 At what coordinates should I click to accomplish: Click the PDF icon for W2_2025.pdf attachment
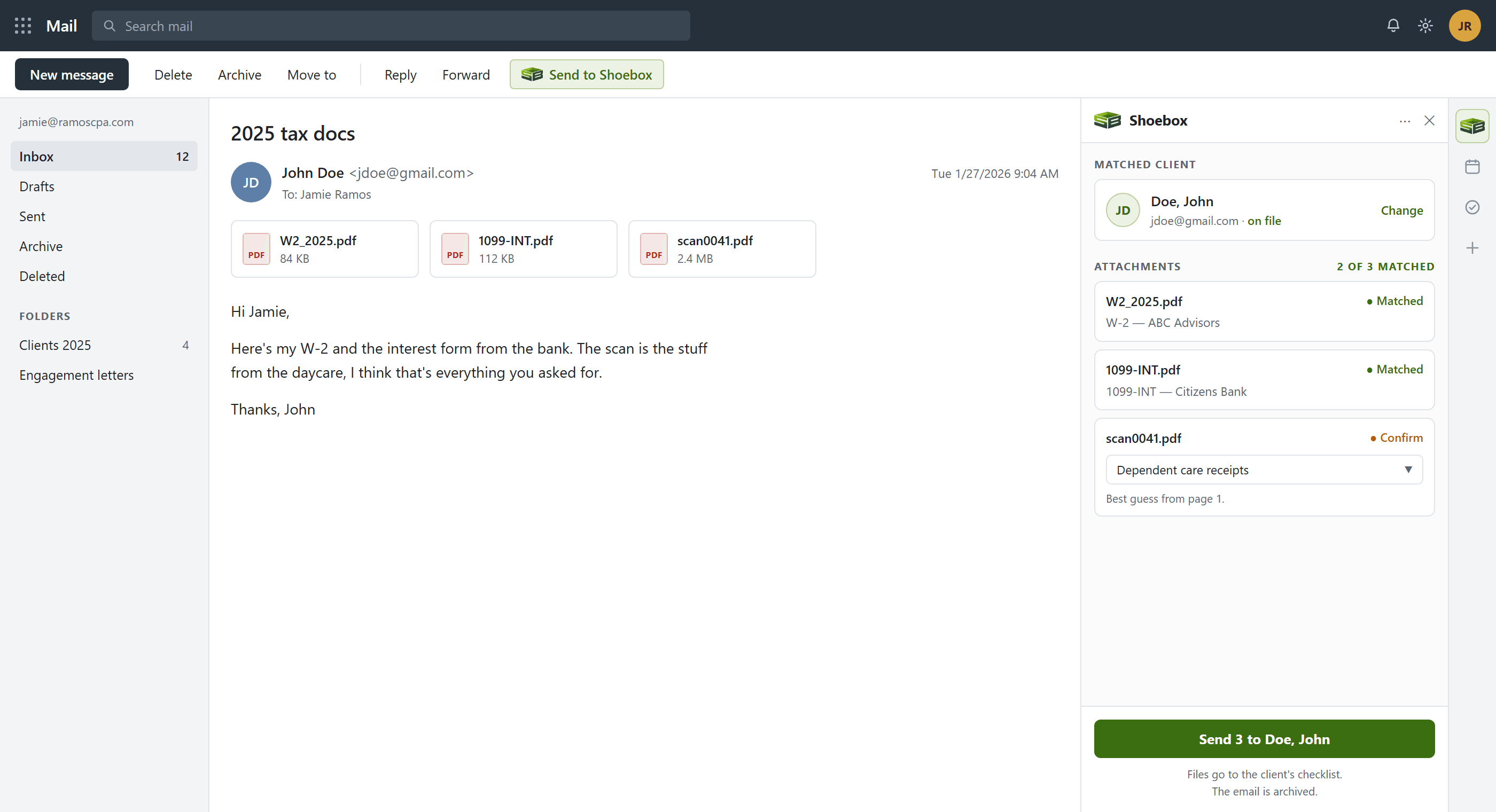pos(256,248)
